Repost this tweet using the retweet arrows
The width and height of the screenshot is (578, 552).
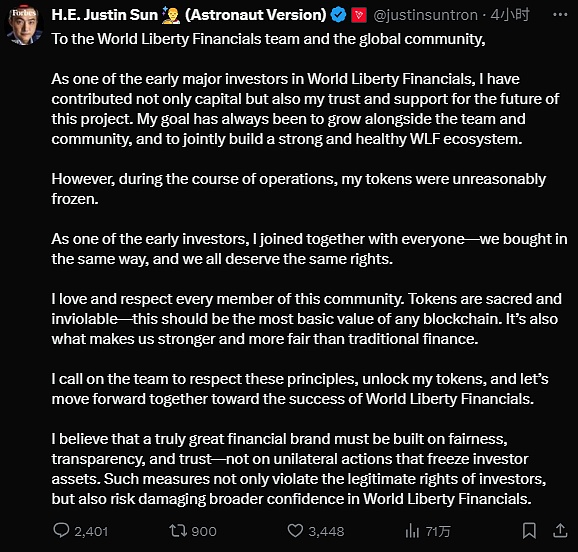(178, 531)
